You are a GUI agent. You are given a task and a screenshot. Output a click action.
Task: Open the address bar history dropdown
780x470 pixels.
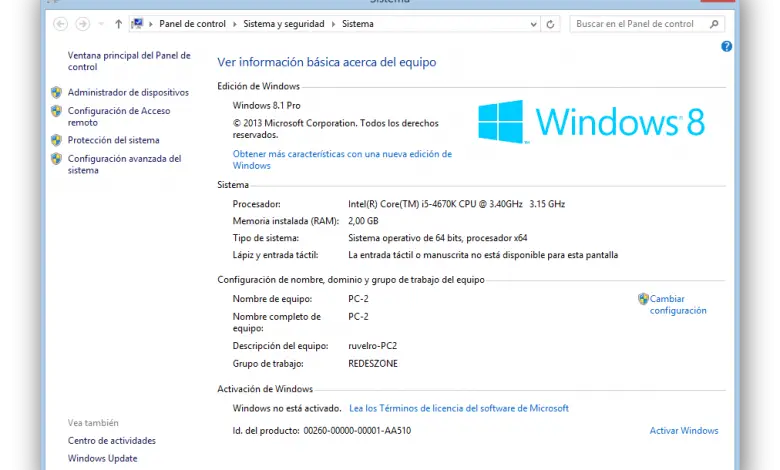point(533,24)
